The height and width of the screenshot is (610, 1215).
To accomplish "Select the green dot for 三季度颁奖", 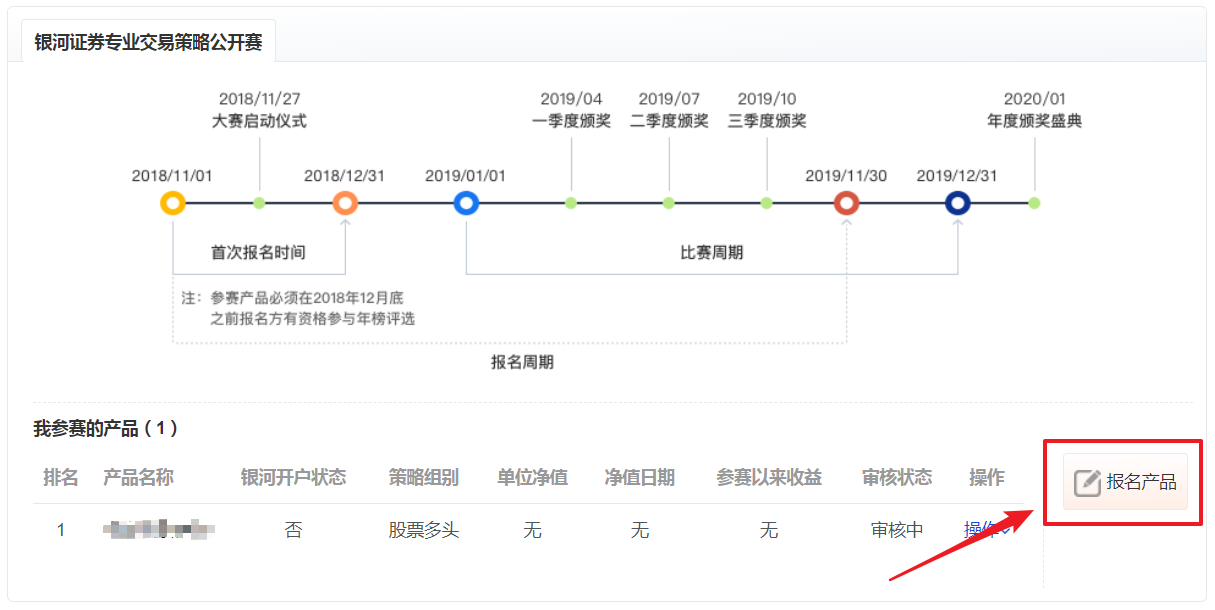I will pos(767,204).
